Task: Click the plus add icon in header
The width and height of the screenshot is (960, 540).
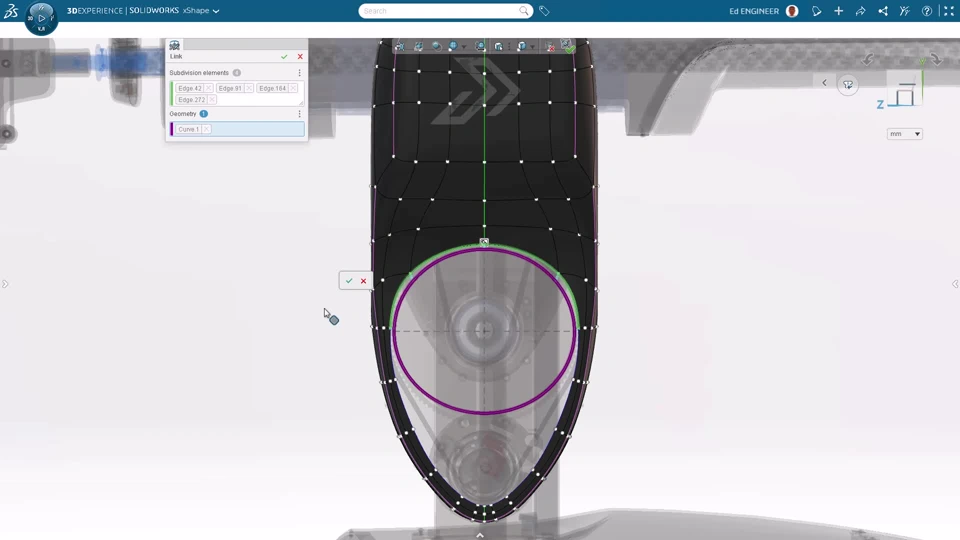Action: 839,11
